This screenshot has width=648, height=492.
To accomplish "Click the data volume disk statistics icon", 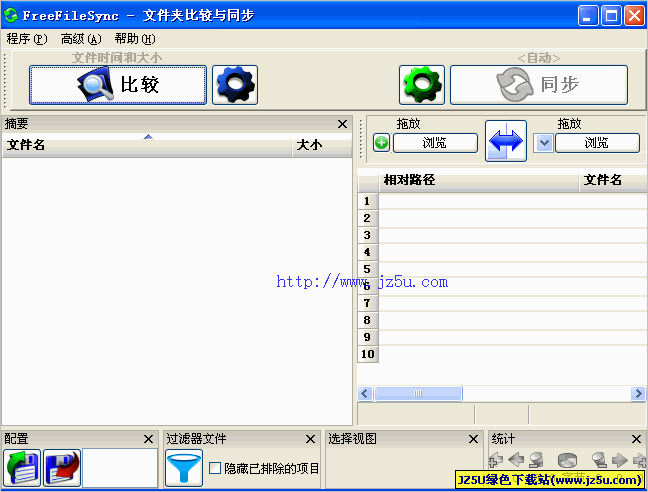I will (567, 460).
